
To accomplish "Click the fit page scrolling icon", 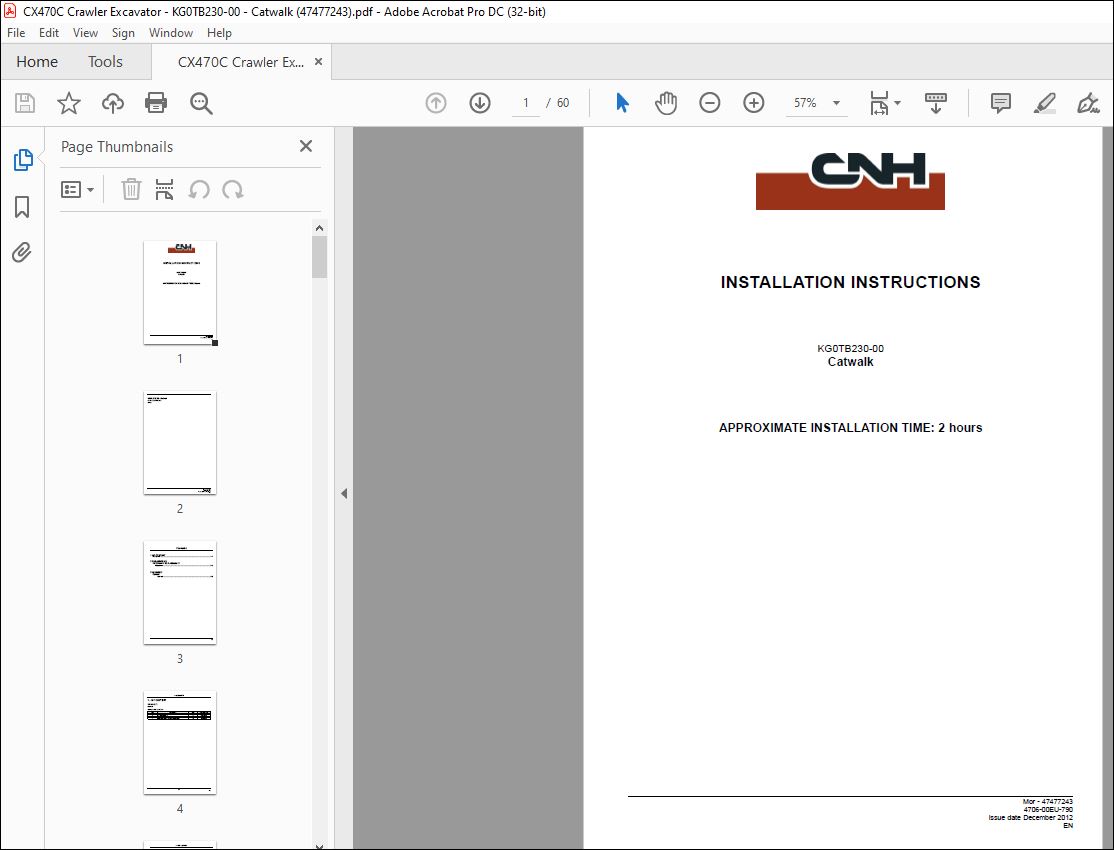I will coord(880,103).
